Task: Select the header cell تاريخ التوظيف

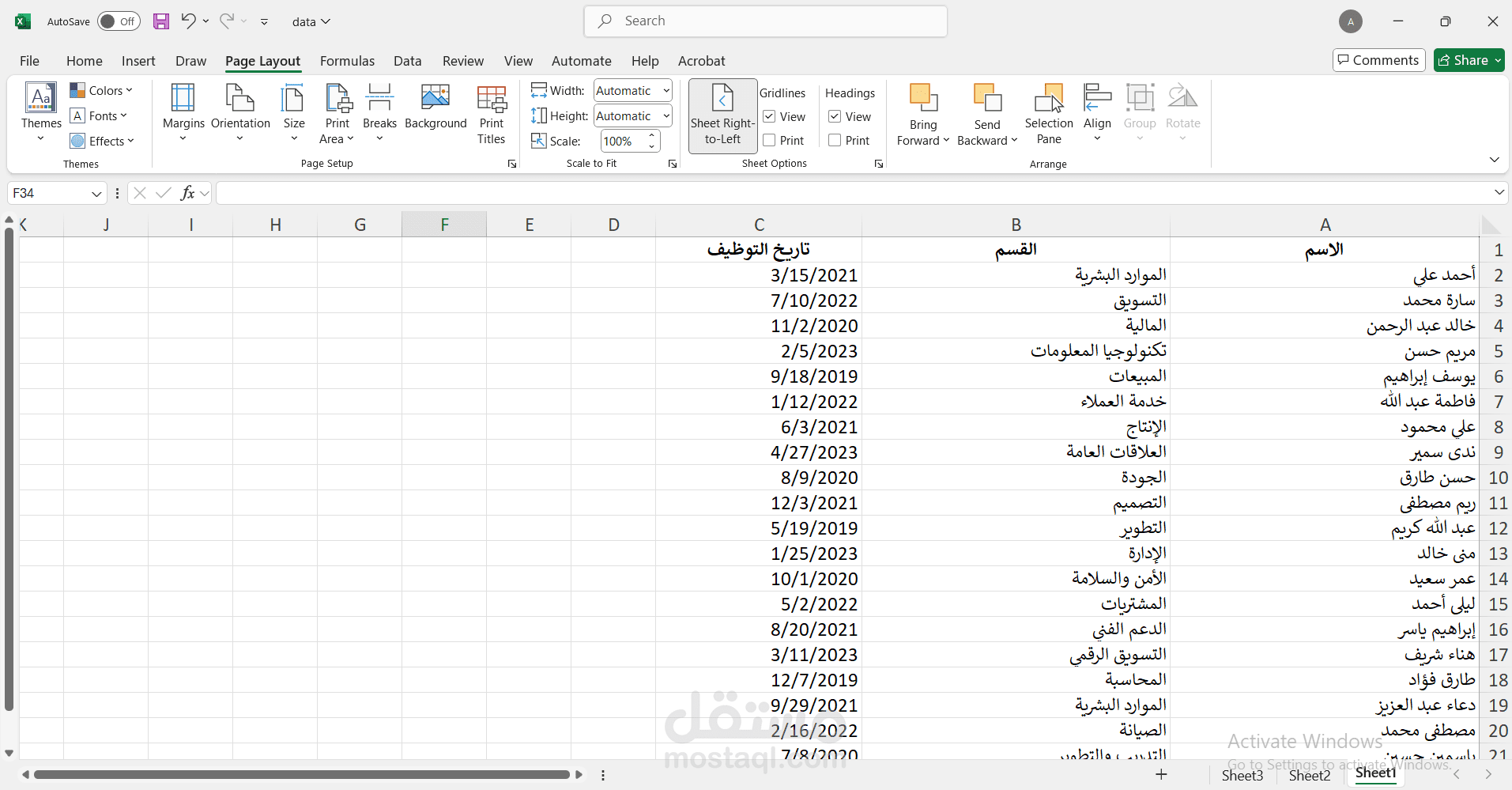Action: tap(759, 250)
